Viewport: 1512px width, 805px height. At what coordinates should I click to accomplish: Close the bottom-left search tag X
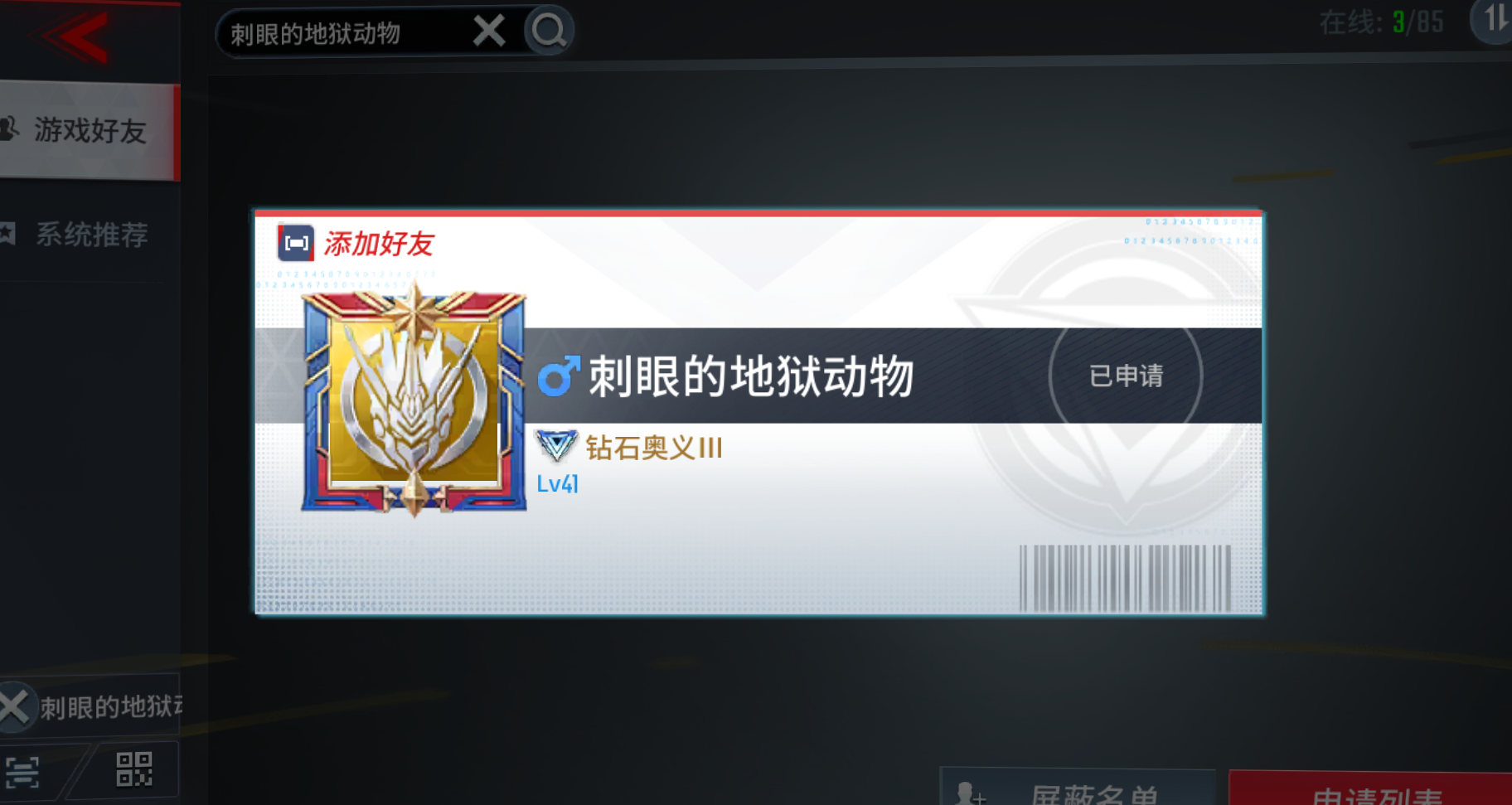pyautogui.click(x=15, y=707)
